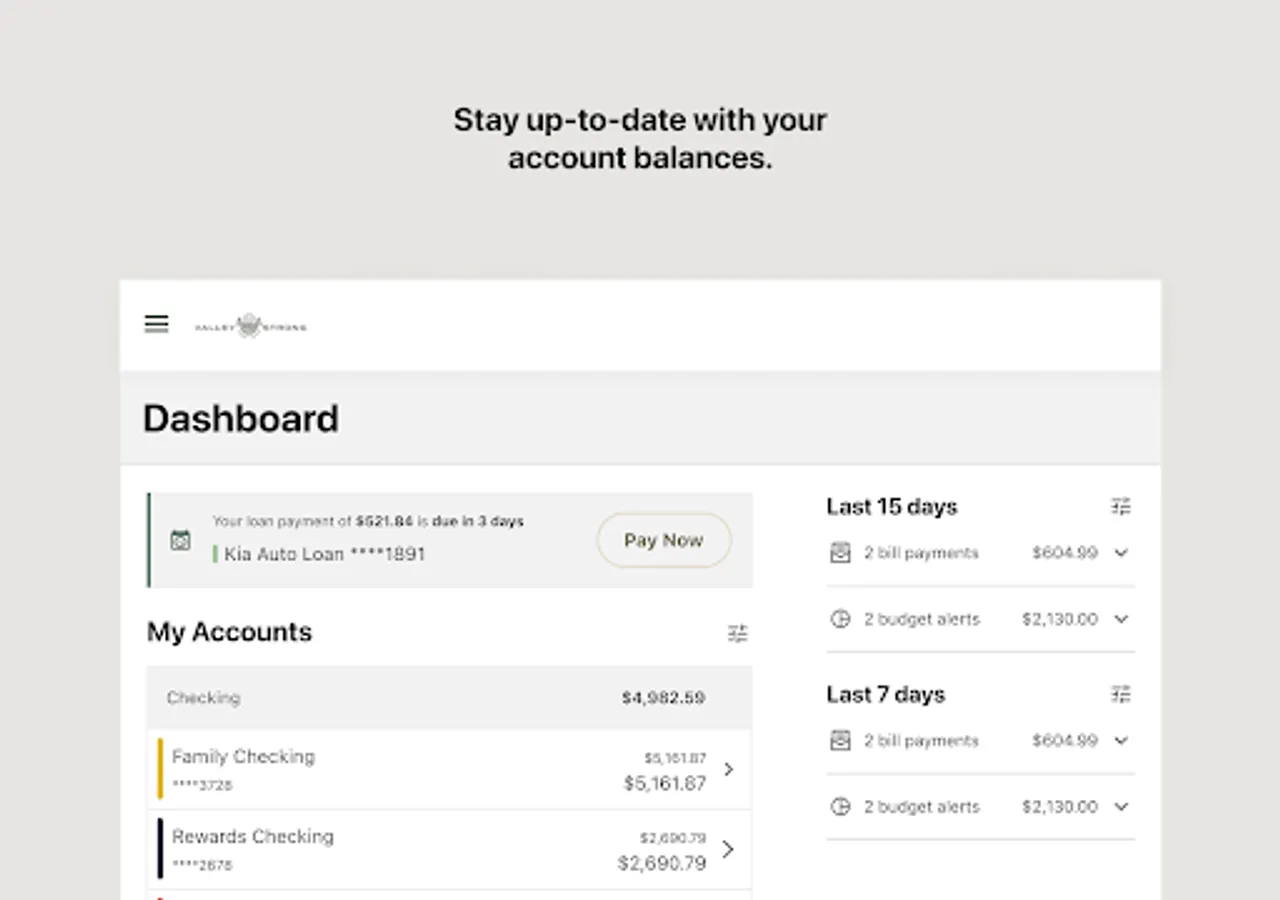Open Kia Auto Loan ****1891 link

coord(324,554)
